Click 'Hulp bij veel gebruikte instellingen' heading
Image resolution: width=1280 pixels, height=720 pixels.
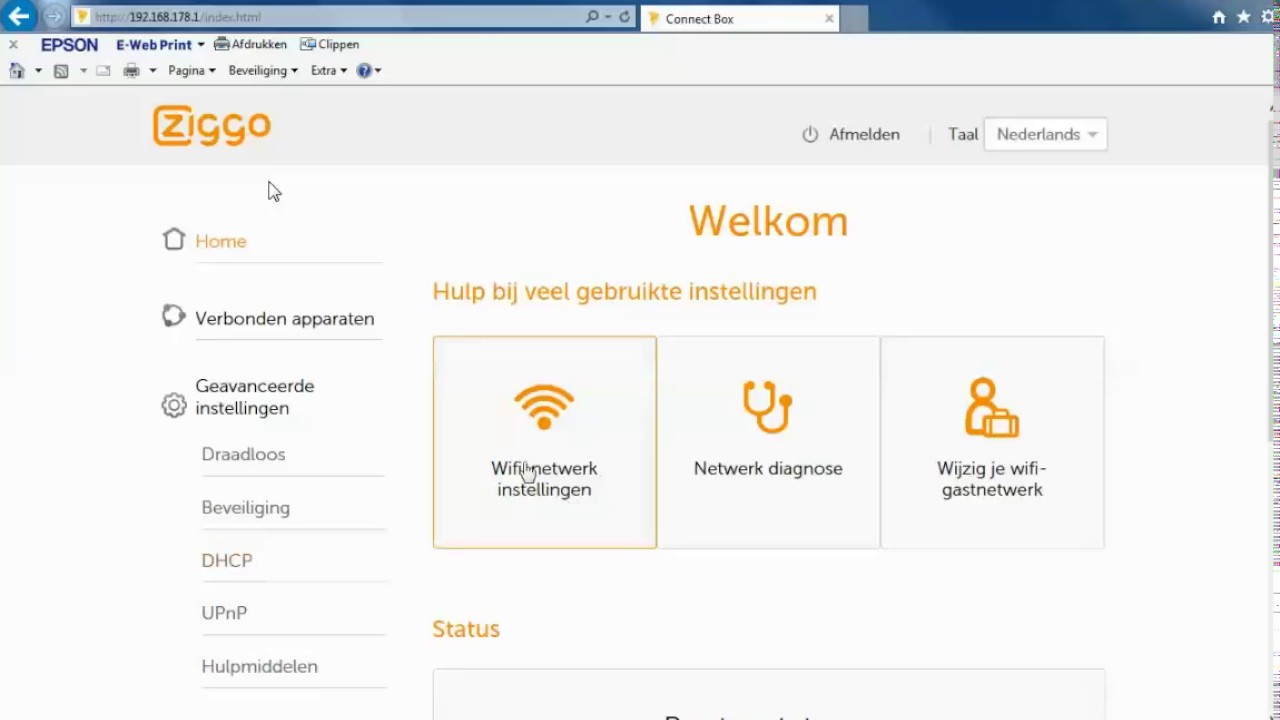(624, 291)
